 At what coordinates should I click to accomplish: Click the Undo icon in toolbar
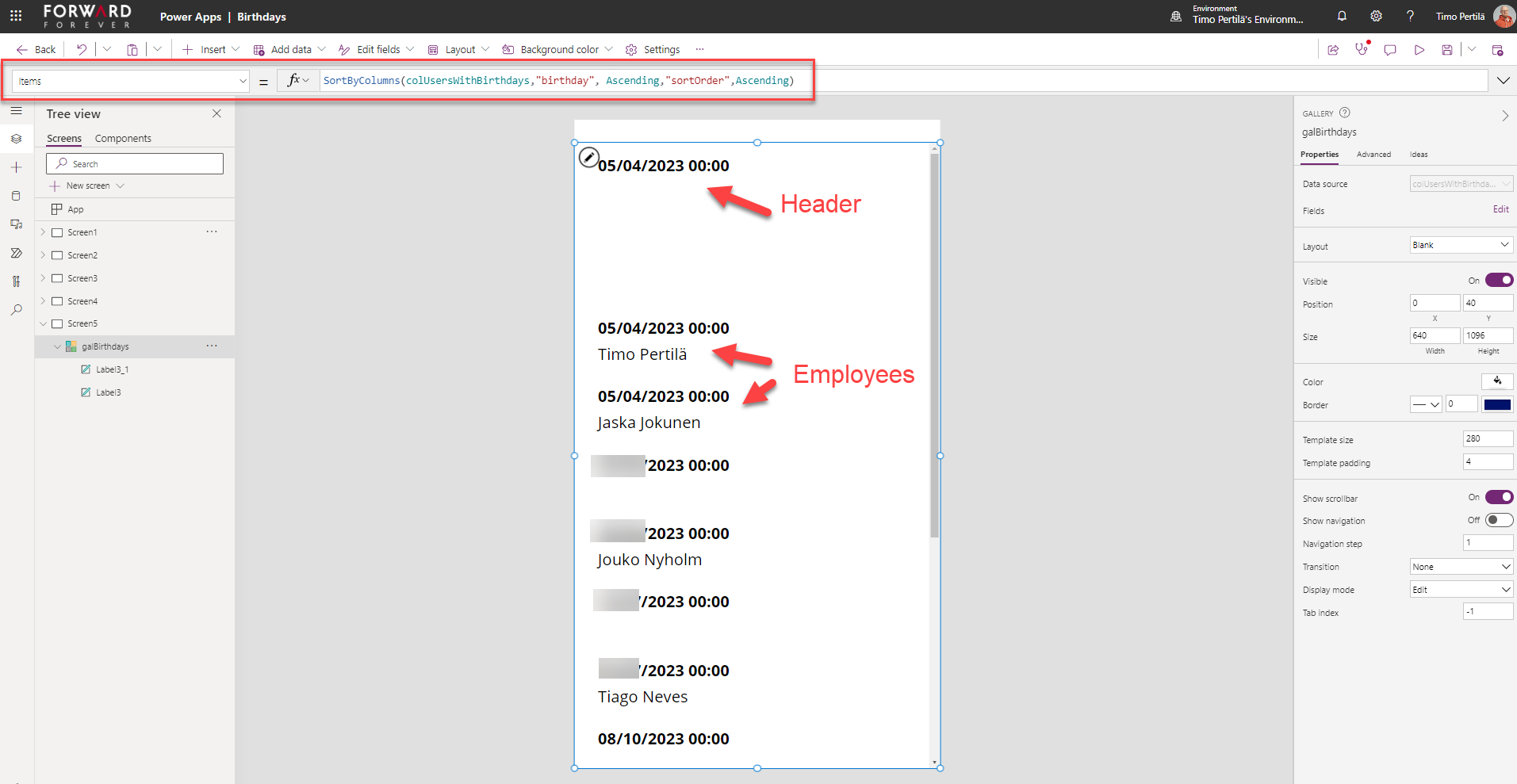pos(82,49)
